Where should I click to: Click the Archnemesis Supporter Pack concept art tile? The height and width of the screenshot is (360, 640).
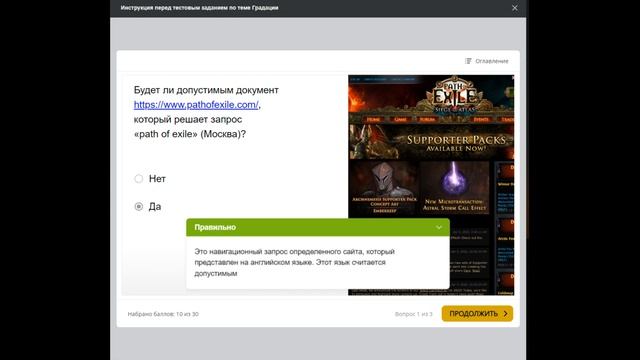pyautogui.click(x=384, y=187)
